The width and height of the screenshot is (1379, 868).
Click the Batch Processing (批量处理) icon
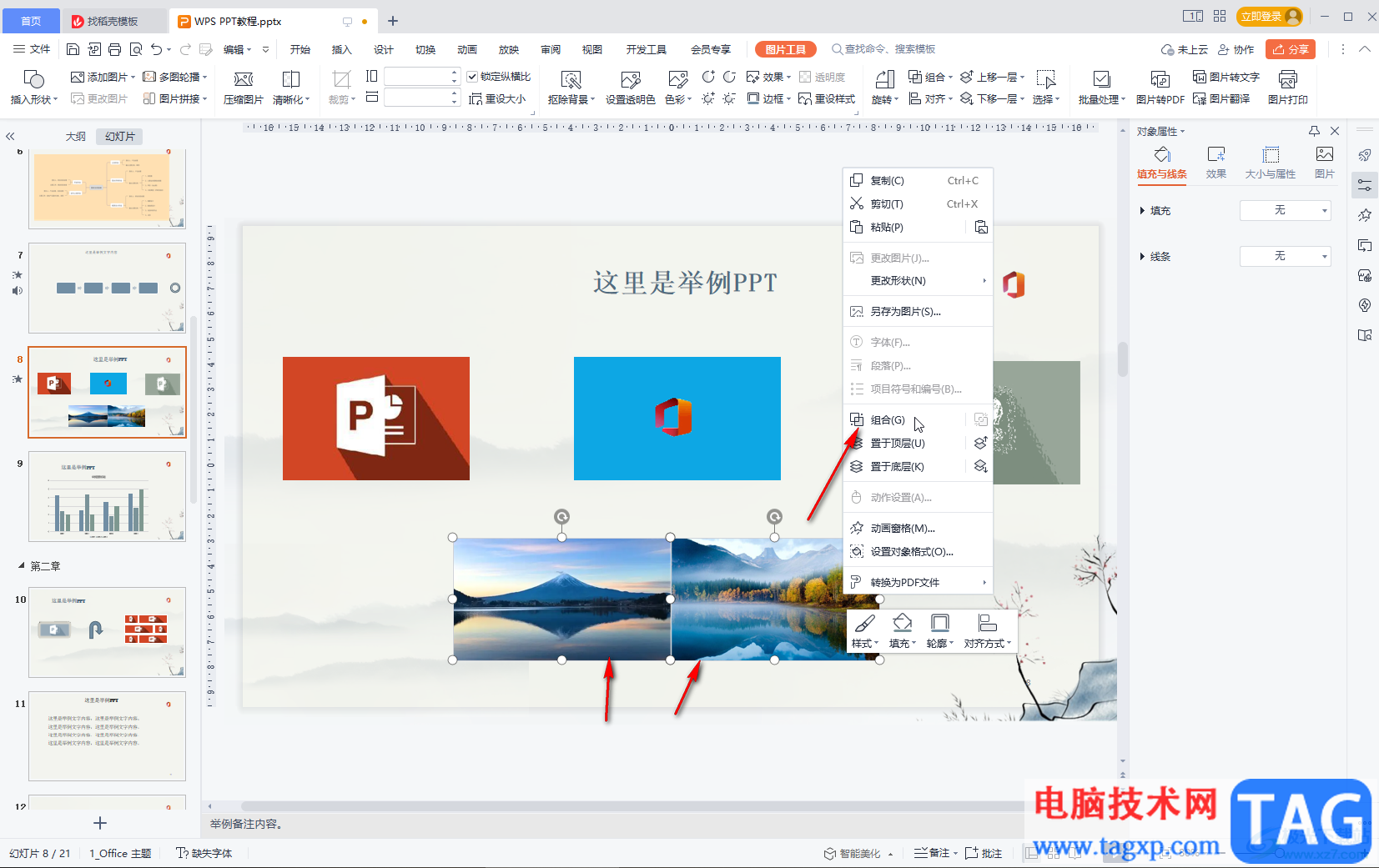[x=1102, y=79]
